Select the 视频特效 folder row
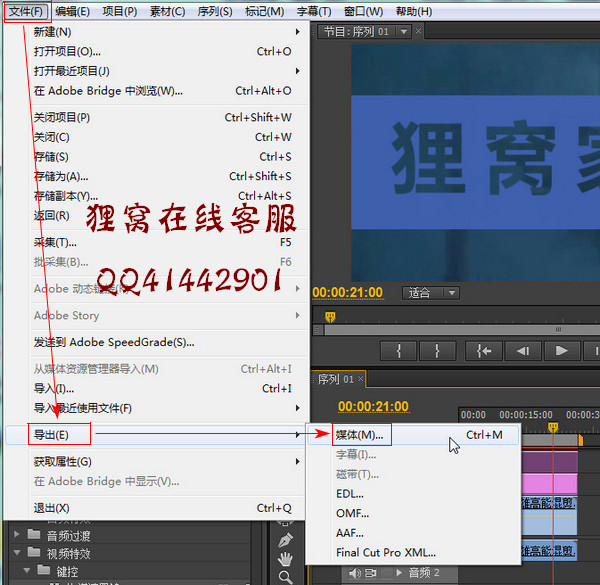 pos(130,553)
